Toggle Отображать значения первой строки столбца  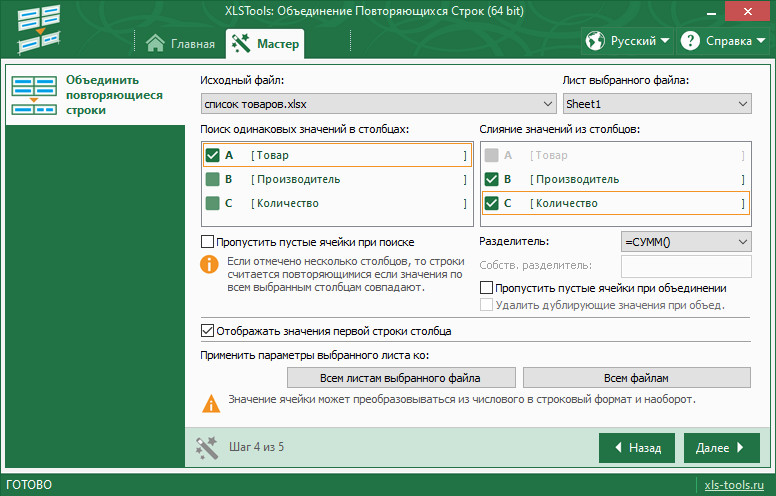[x=208, y=331]
